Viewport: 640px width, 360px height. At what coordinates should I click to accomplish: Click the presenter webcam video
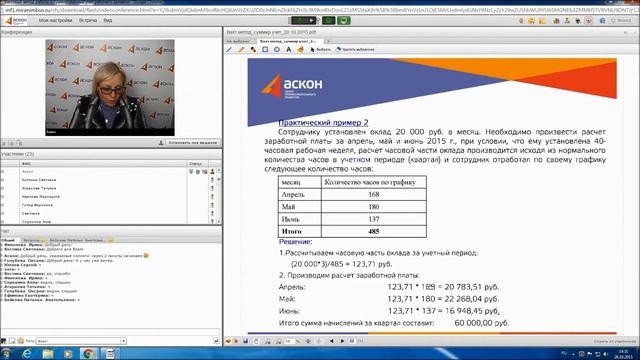(x=110, y=88)
